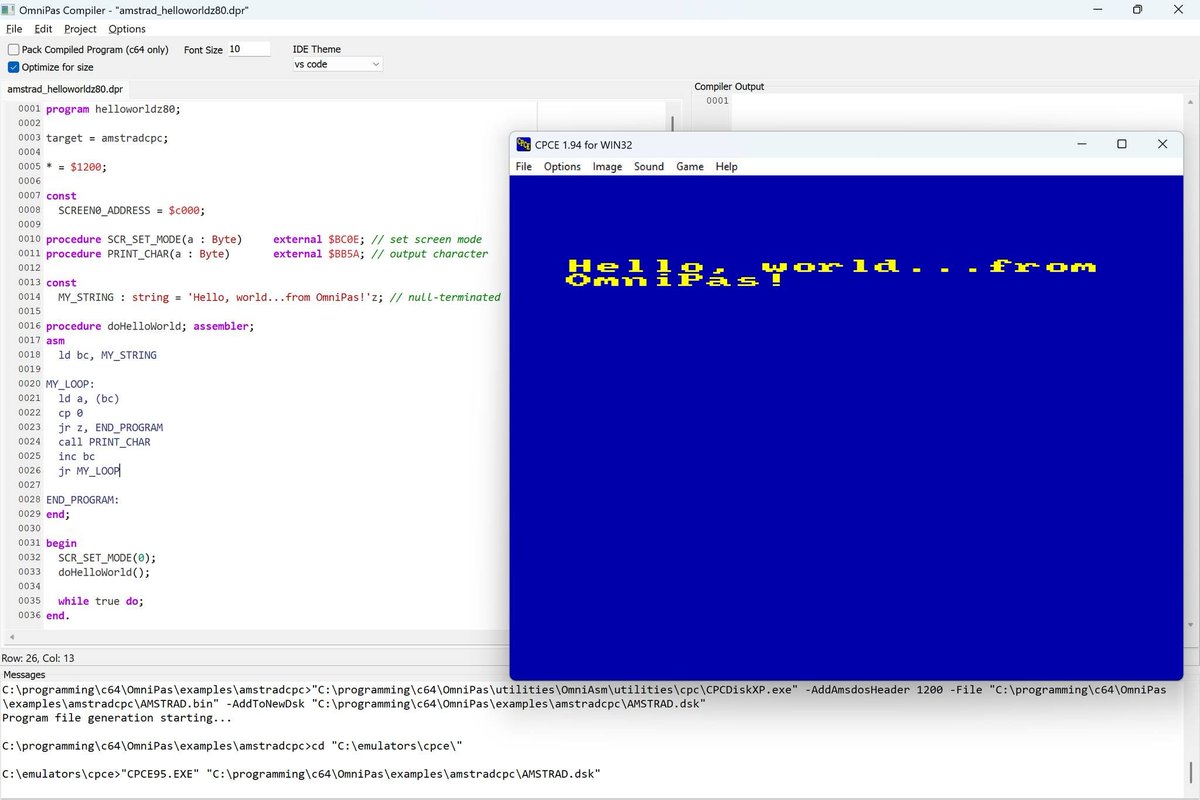Enable Pack Compiled Program (c64 only)
Viewport: 1200px width, 800px height.
(13, 48)
